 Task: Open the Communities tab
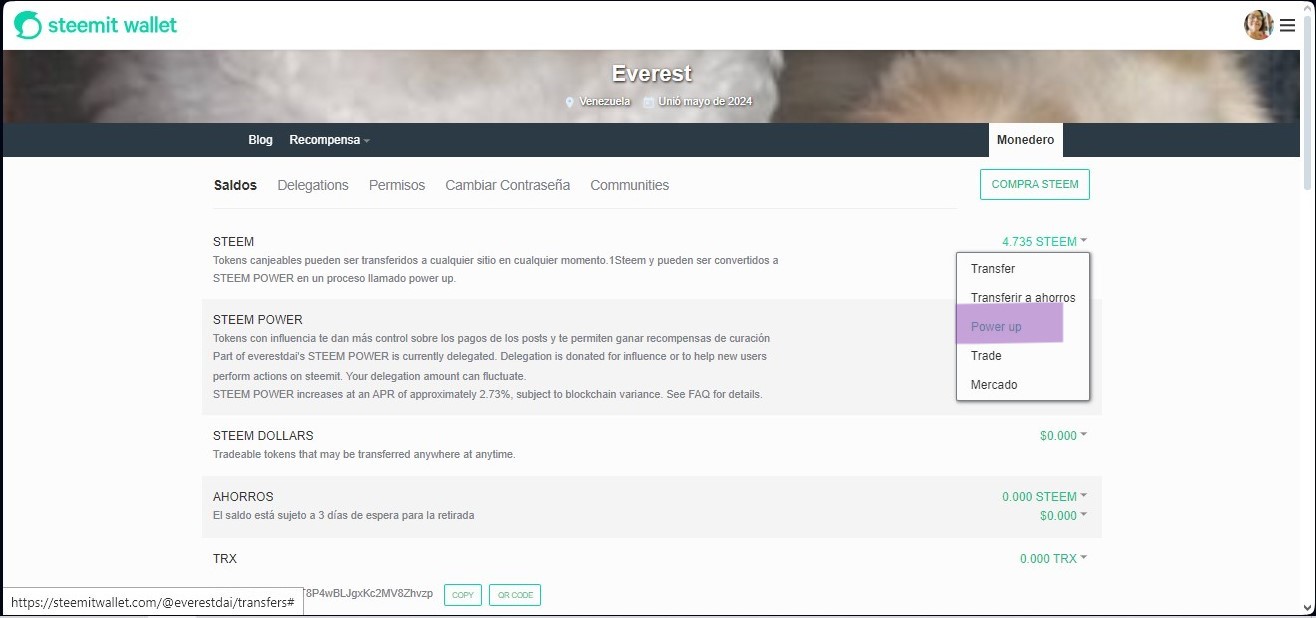(x=630, y=185)
